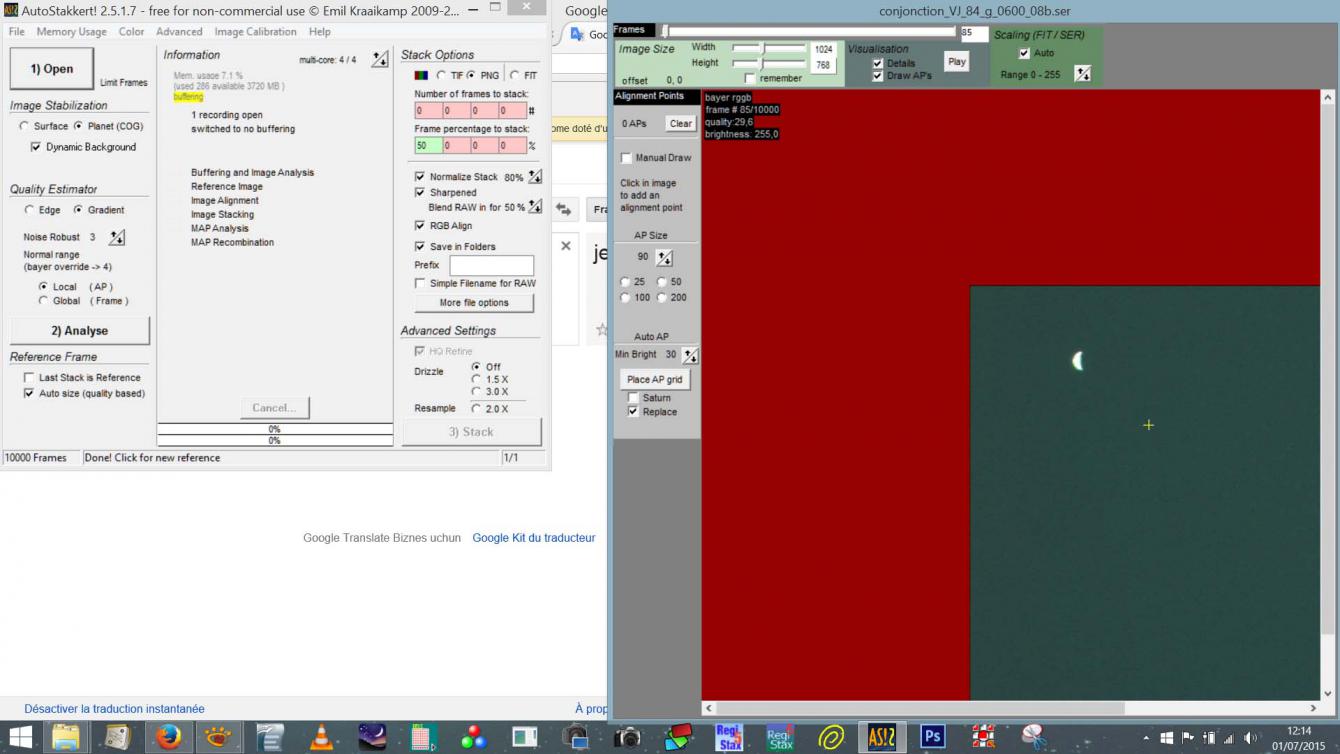Image resolution: width=1340 pixels, height=754 pixels.
Task: Open the Advanced menu
Action: coord(179,32)
